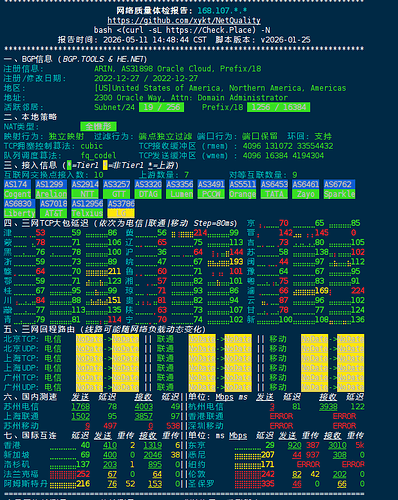The width and height of the screenshot is (398, 500).
Task: Select congestion algorithm value cubic
Action: pos(91,146)
